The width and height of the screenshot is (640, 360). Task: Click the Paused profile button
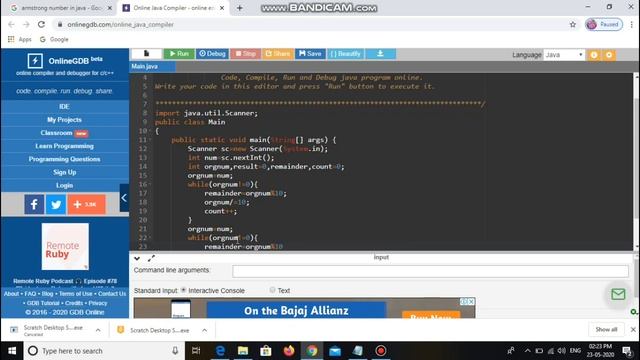pos(604,24)
